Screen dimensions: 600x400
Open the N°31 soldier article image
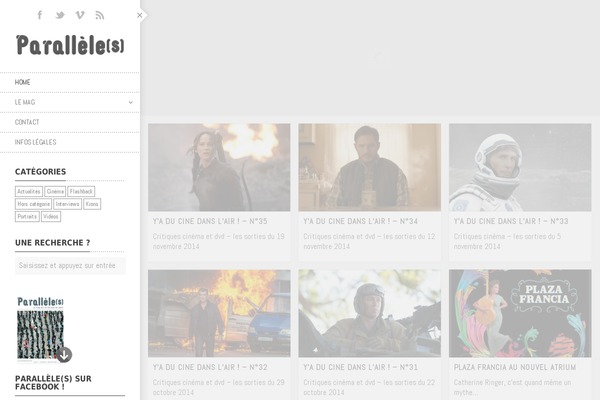370,313
